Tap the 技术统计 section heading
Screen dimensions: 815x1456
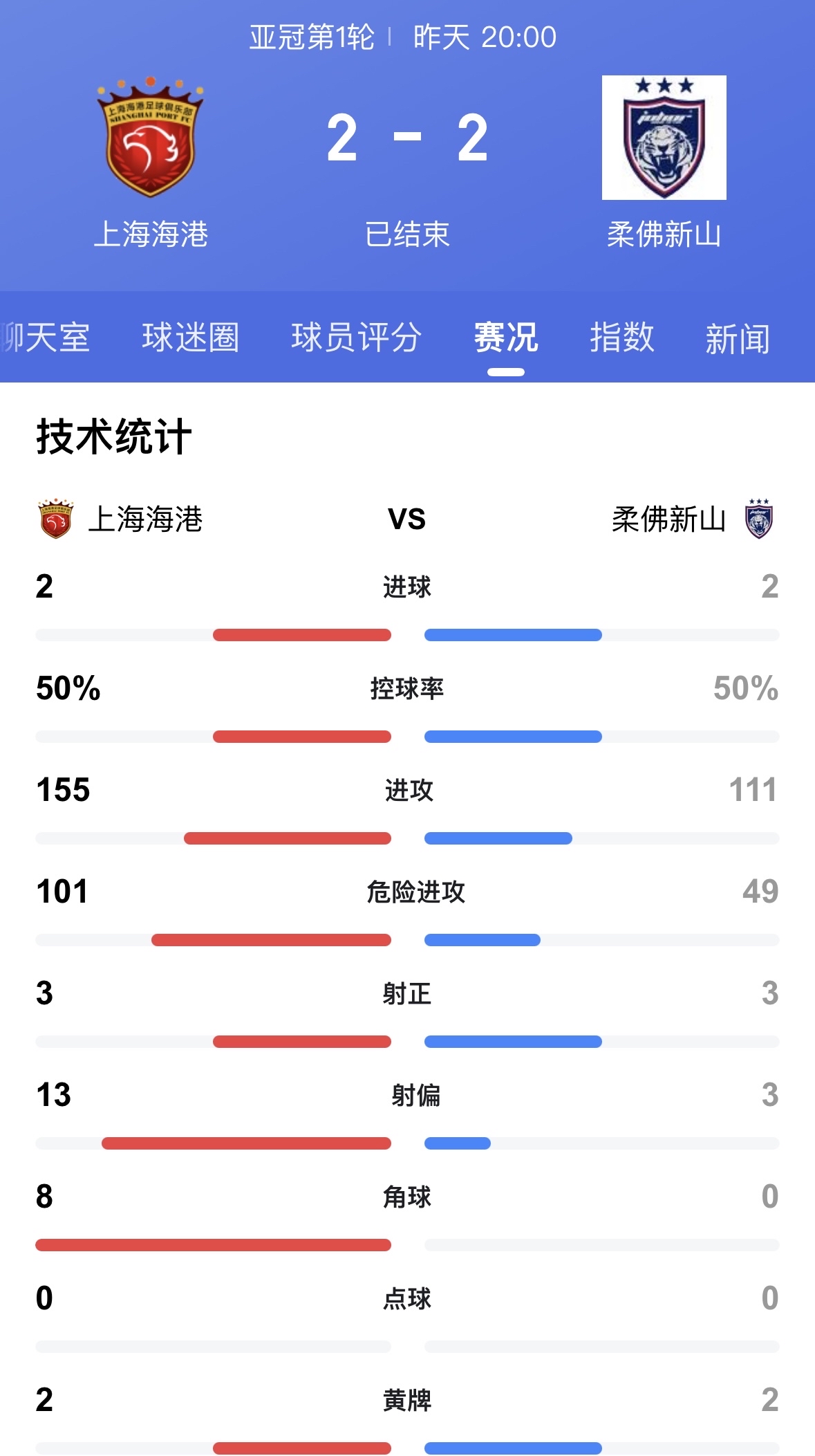(x=114, y=437)
